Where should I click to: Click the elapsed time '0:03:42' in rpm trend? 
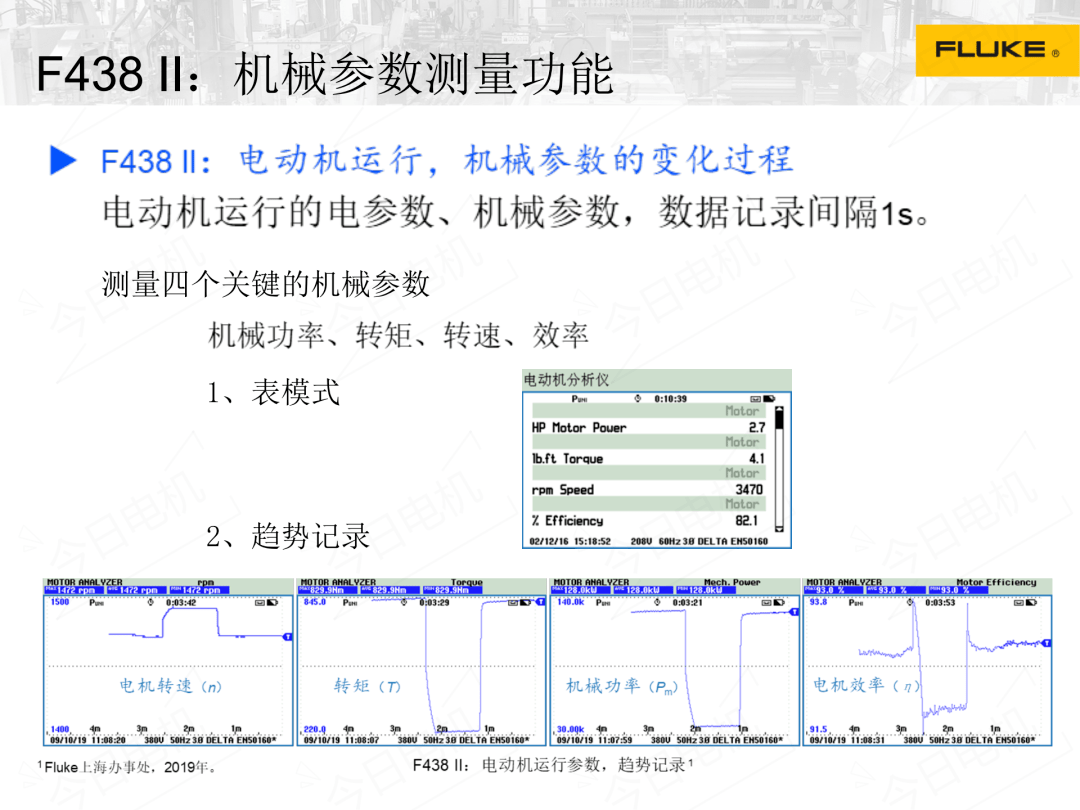coord(181,603)
